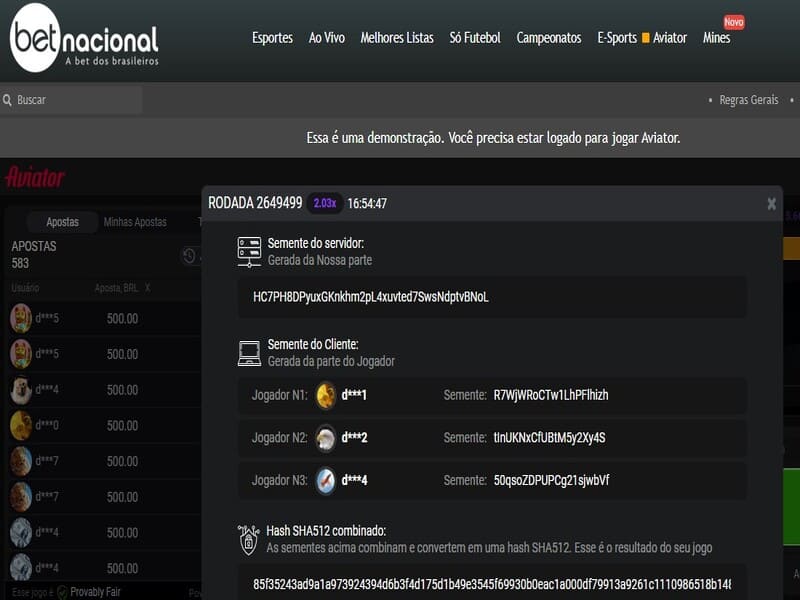Switch to the Apostas tab
Screen dimensions: 800x600
point(62,222)
